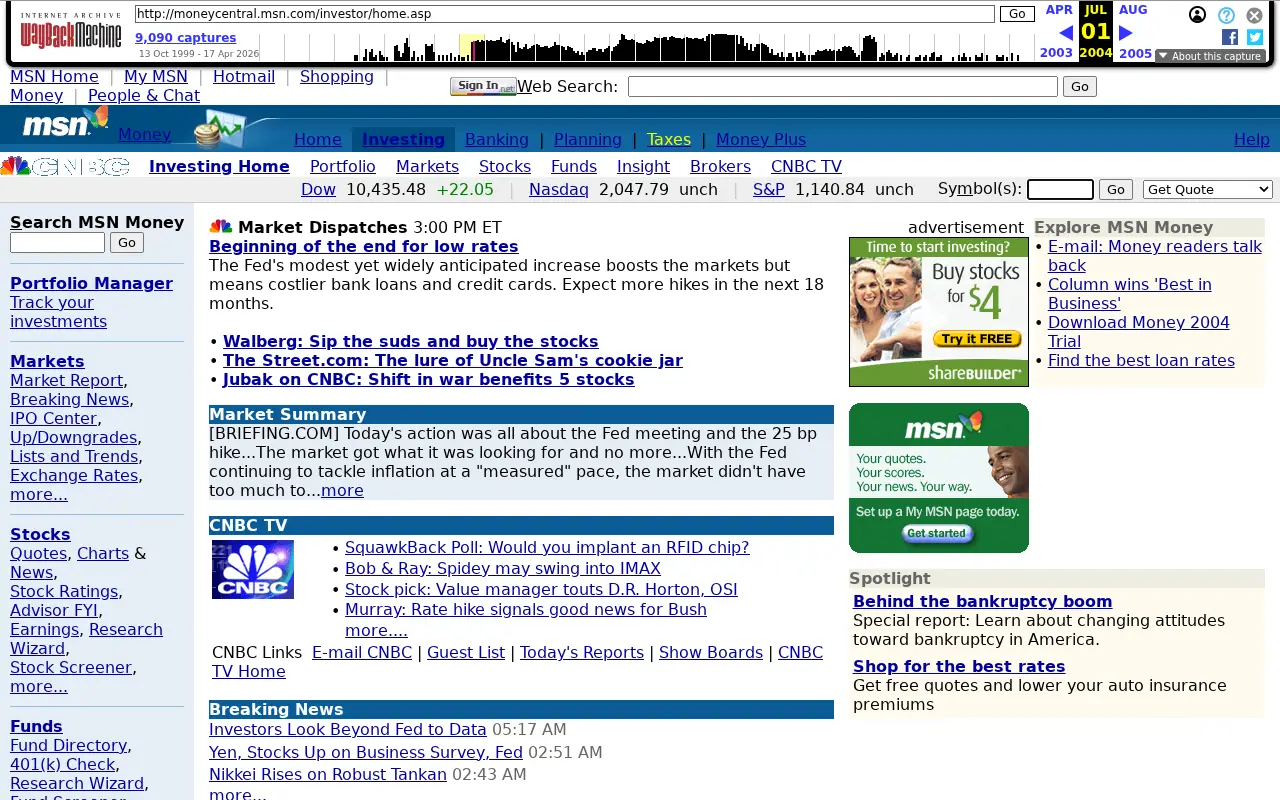Screen dimensions: 1280x800
Task: Jump to the AUG captures month
Action: tap(1133, 10)
